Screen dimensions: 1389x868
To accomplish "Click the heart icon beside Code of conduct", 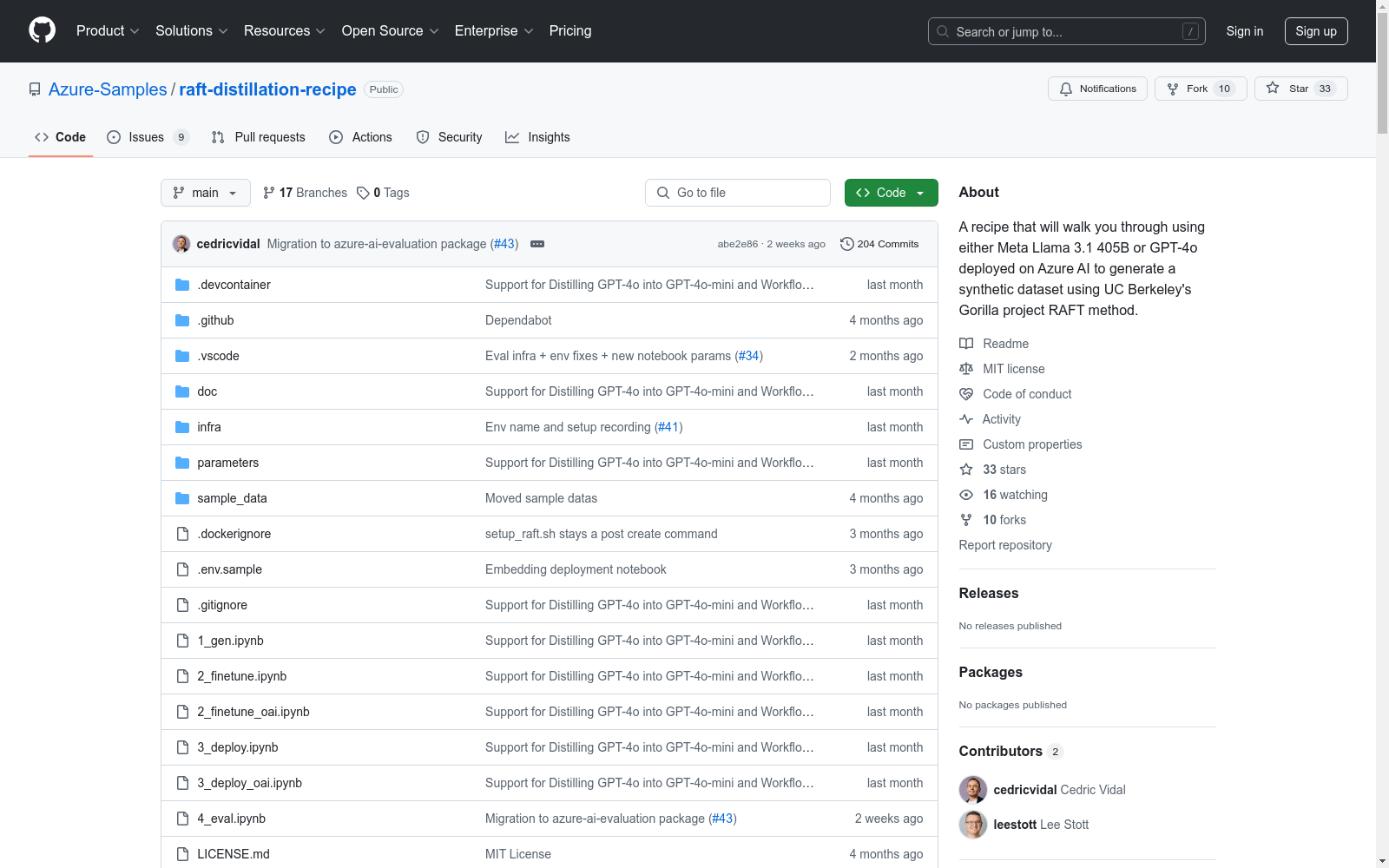I will [x=966, y=394].
